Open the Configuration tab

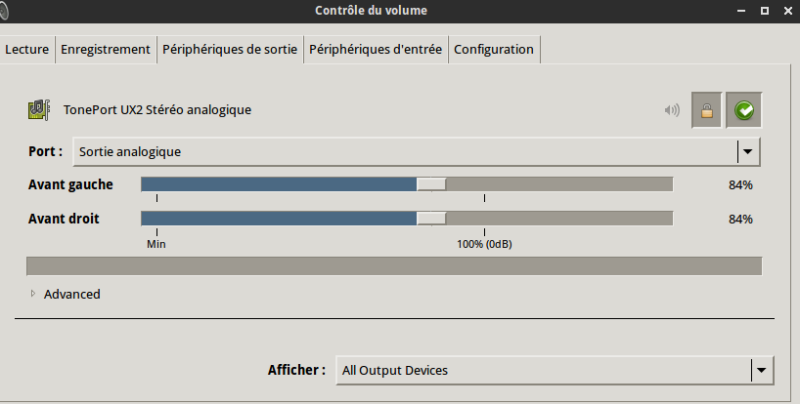click(494, 49)
